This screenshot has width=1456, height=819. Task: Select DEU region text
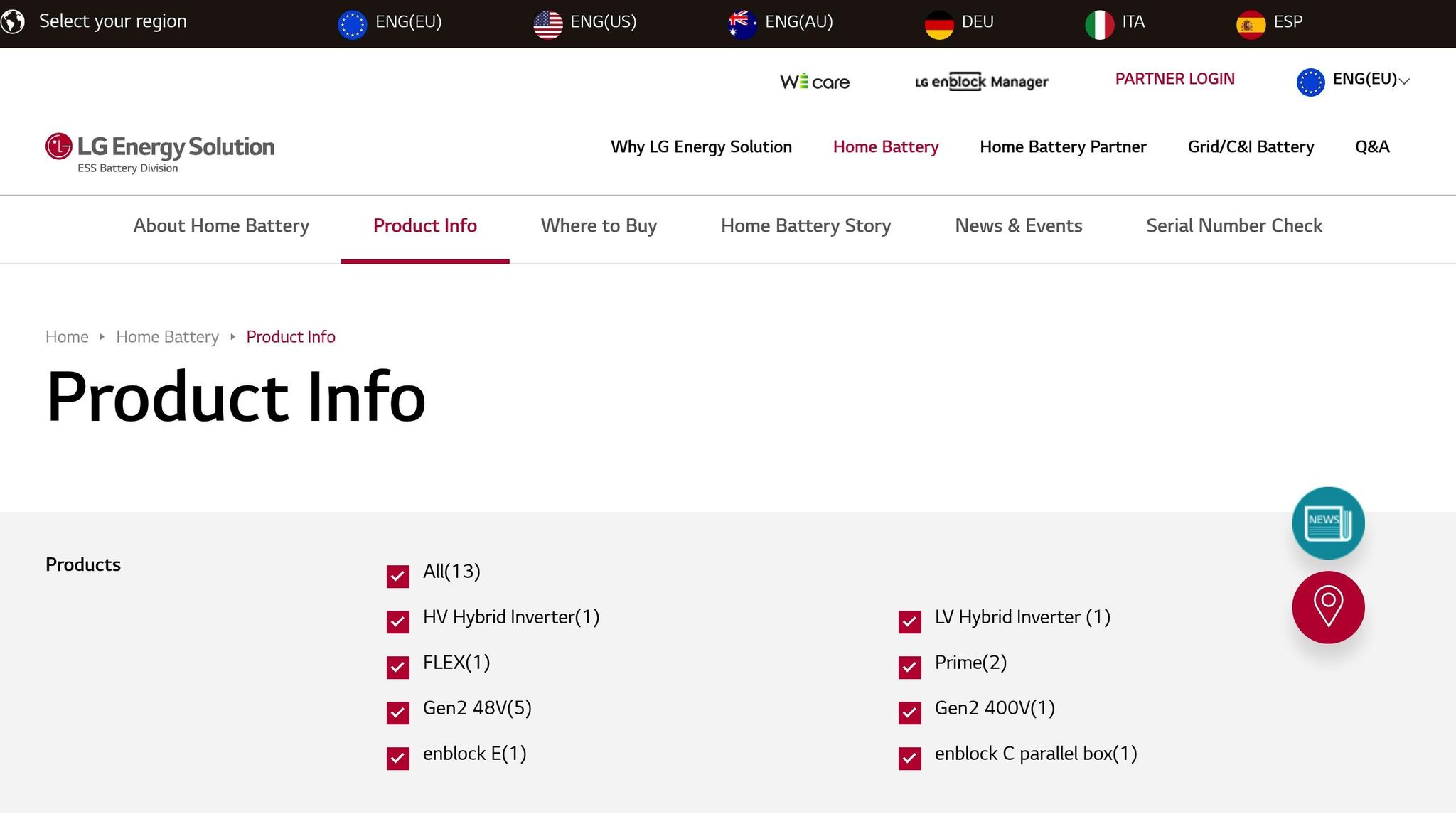[x=978, y=22]
